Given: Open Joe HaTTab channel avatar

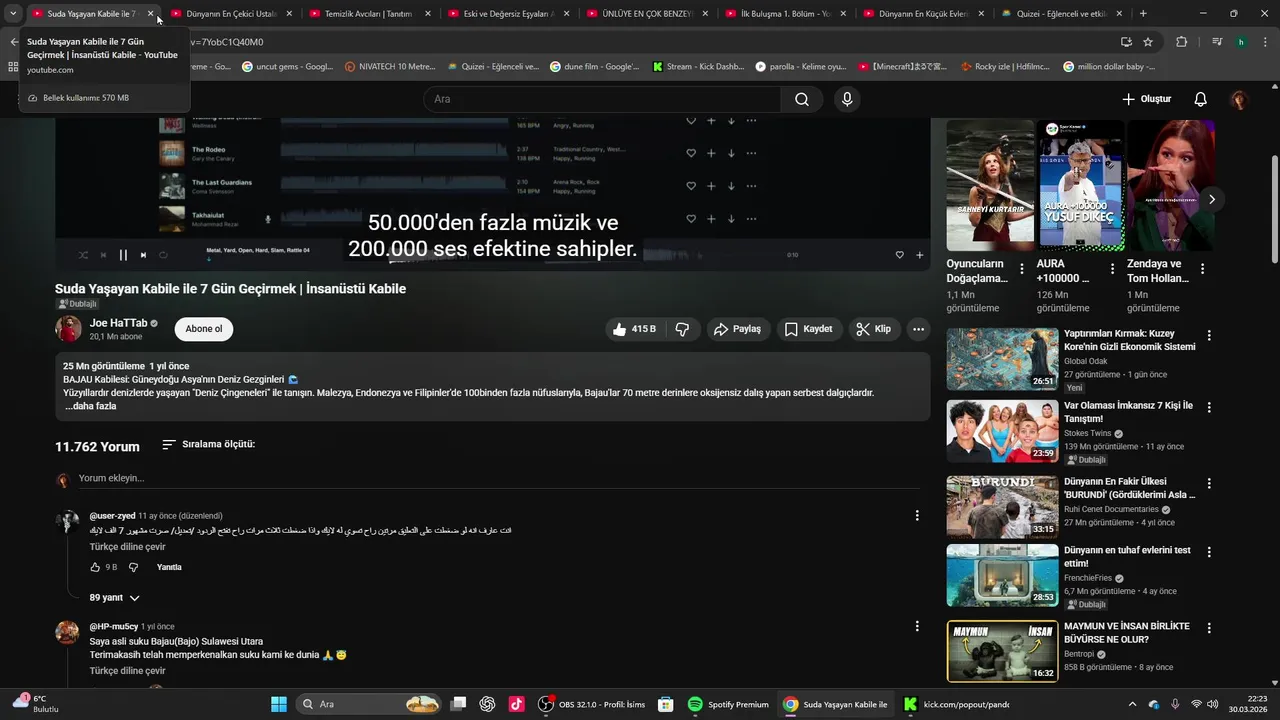Looking at the screenshot, I should (x=68, y=329).
